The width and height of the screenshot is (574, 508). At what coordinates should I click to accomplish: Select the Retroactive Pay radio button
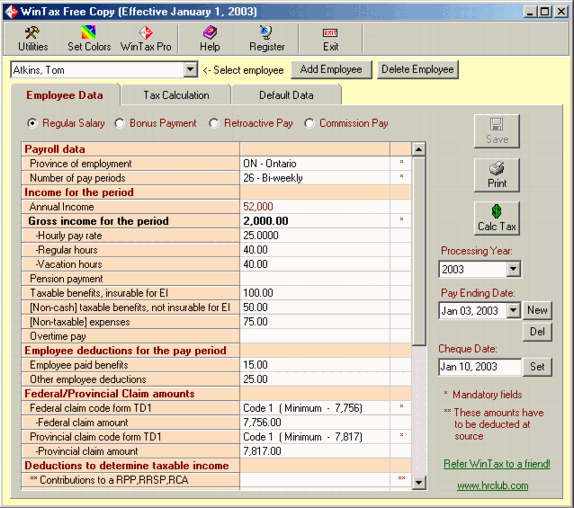click(x=214, y=123)
